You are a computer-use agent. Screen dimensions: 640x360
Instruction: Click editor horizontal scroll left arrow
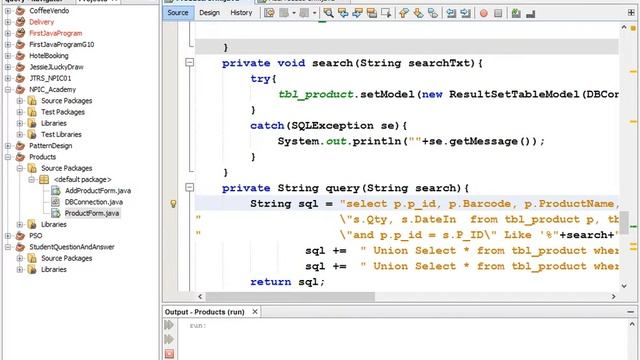tap(200, 296)
